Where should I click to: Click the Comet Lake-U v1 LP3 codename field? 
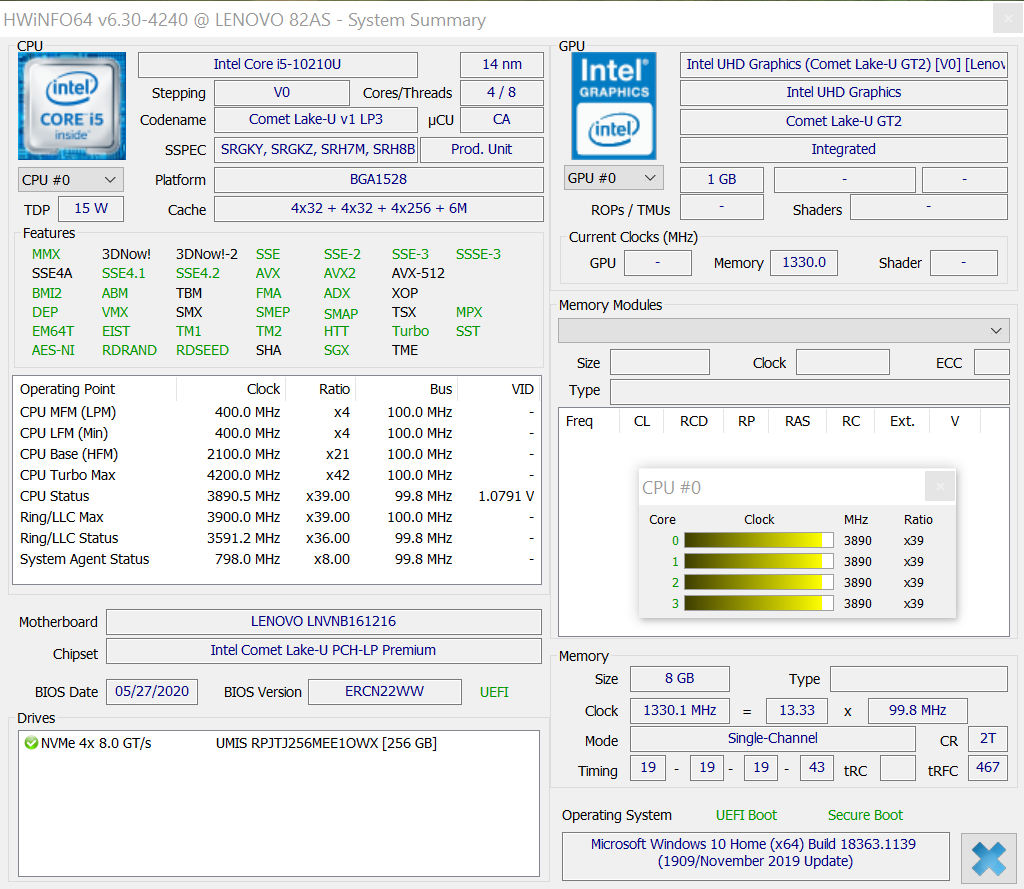click(x=315, y=120)
